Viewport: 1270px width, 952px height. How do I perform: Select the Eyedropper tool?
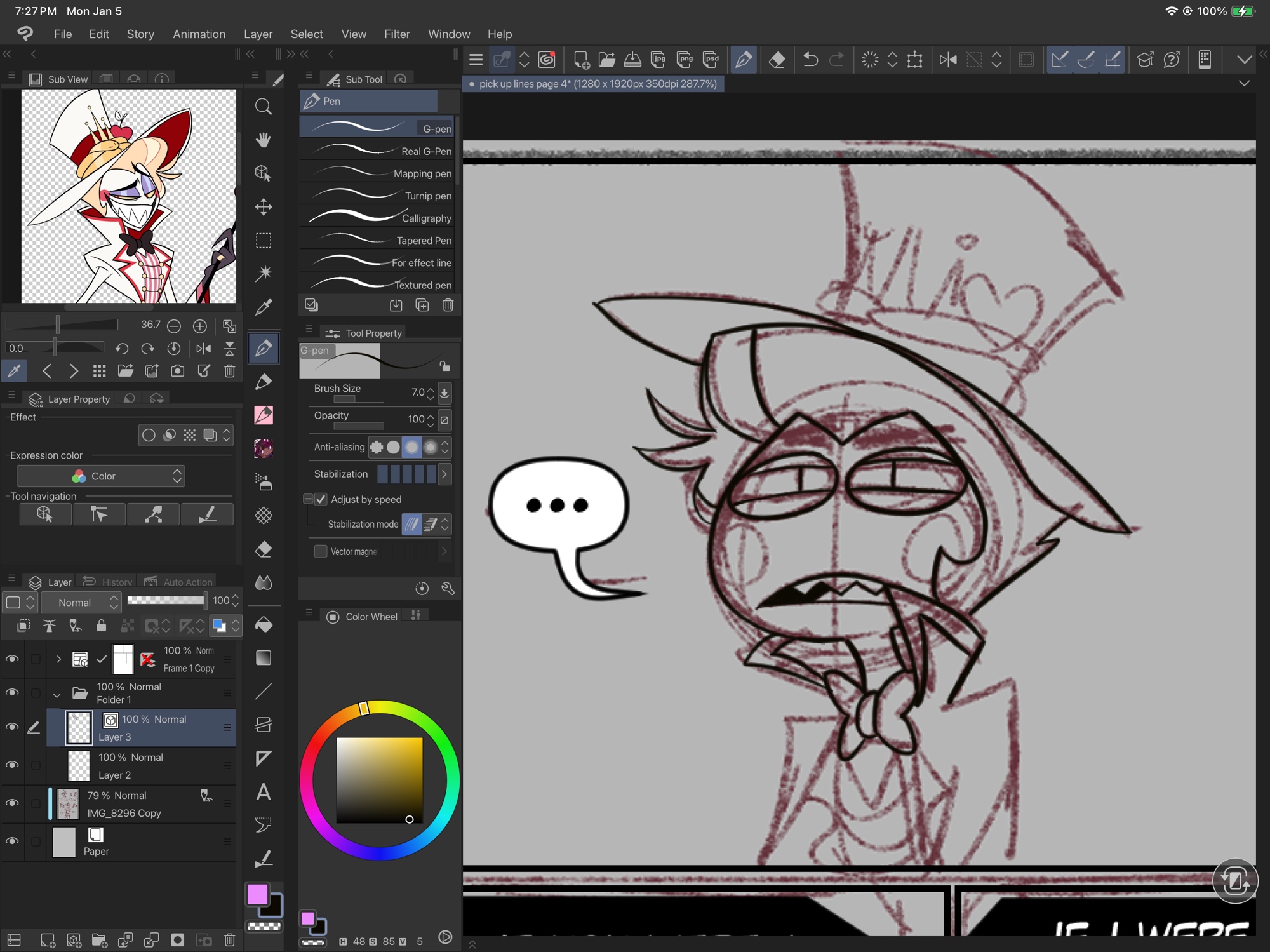tap(264, 307)
